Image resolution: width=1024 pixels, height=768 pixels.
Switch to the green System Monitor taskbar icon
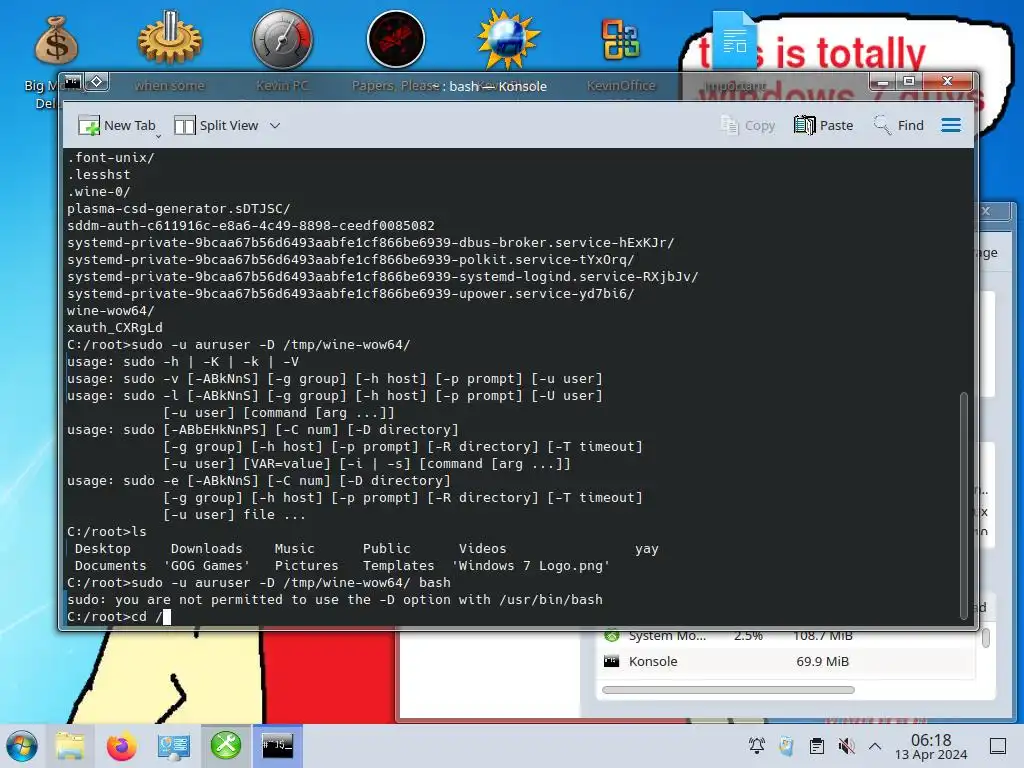point(226,746)
